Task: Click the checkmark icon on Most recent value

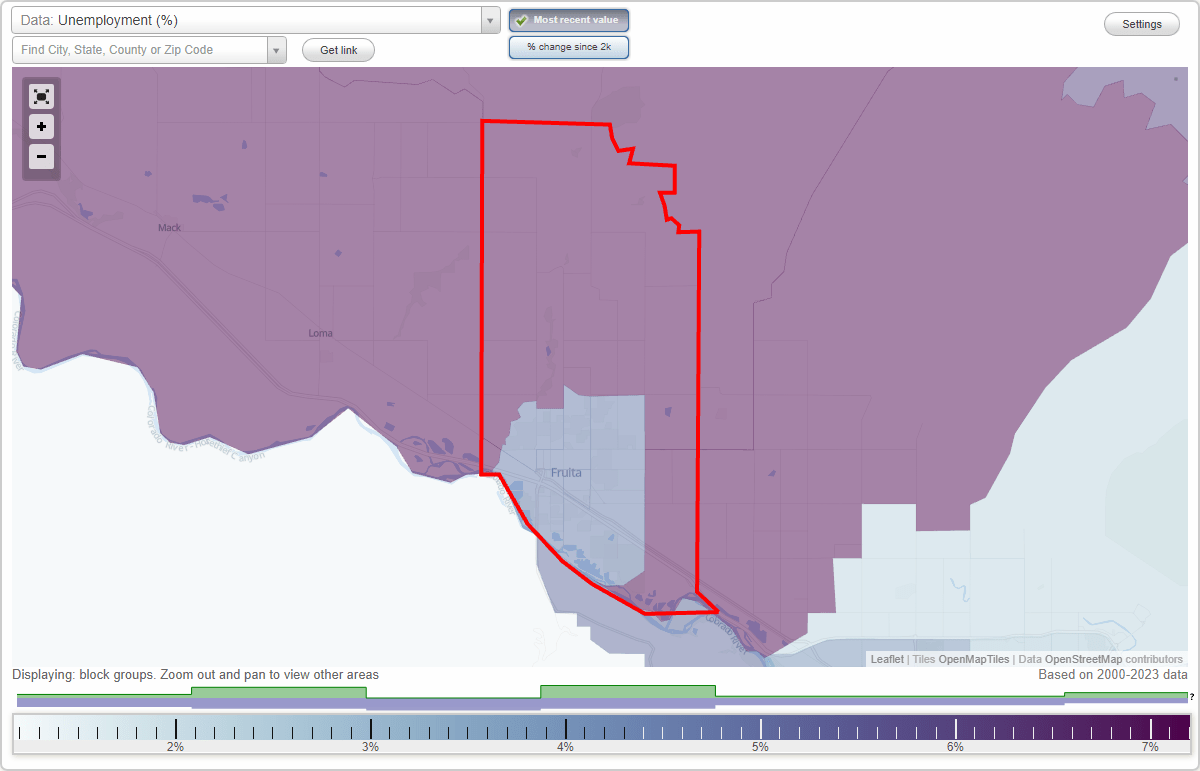Action: (521, 19)
